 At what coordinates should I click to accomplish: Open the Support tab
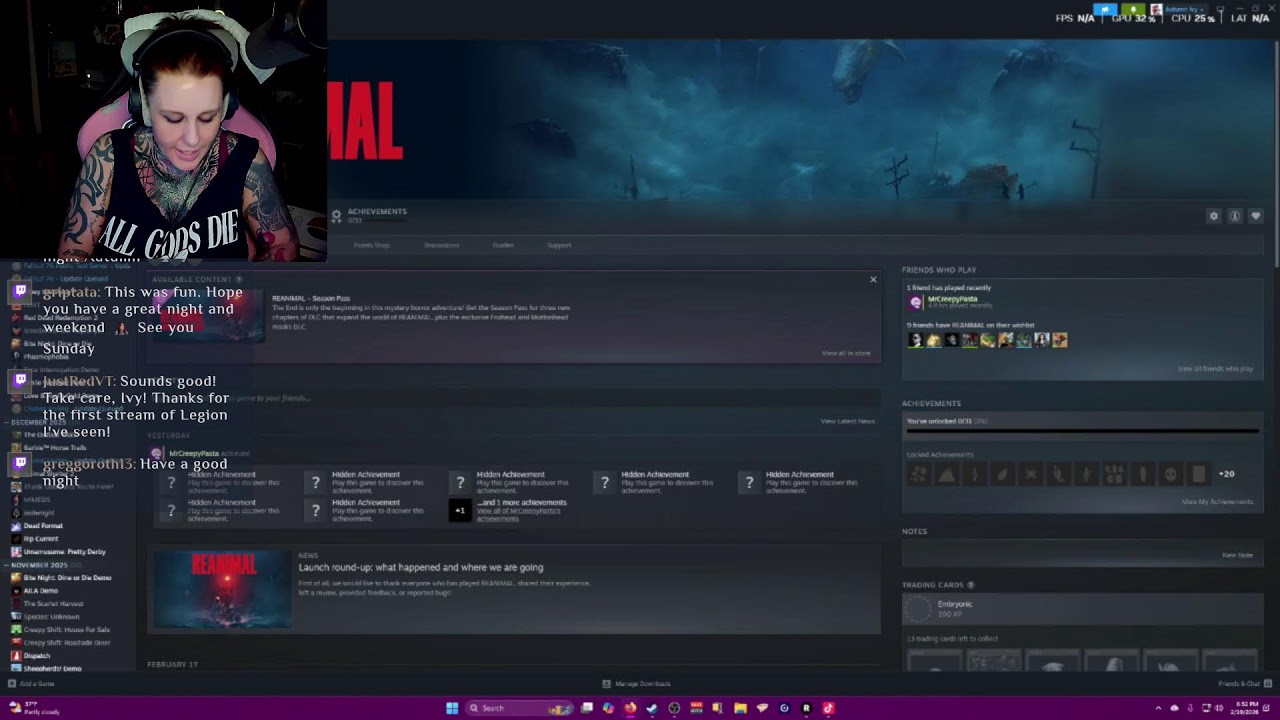[x=559, y=245]
